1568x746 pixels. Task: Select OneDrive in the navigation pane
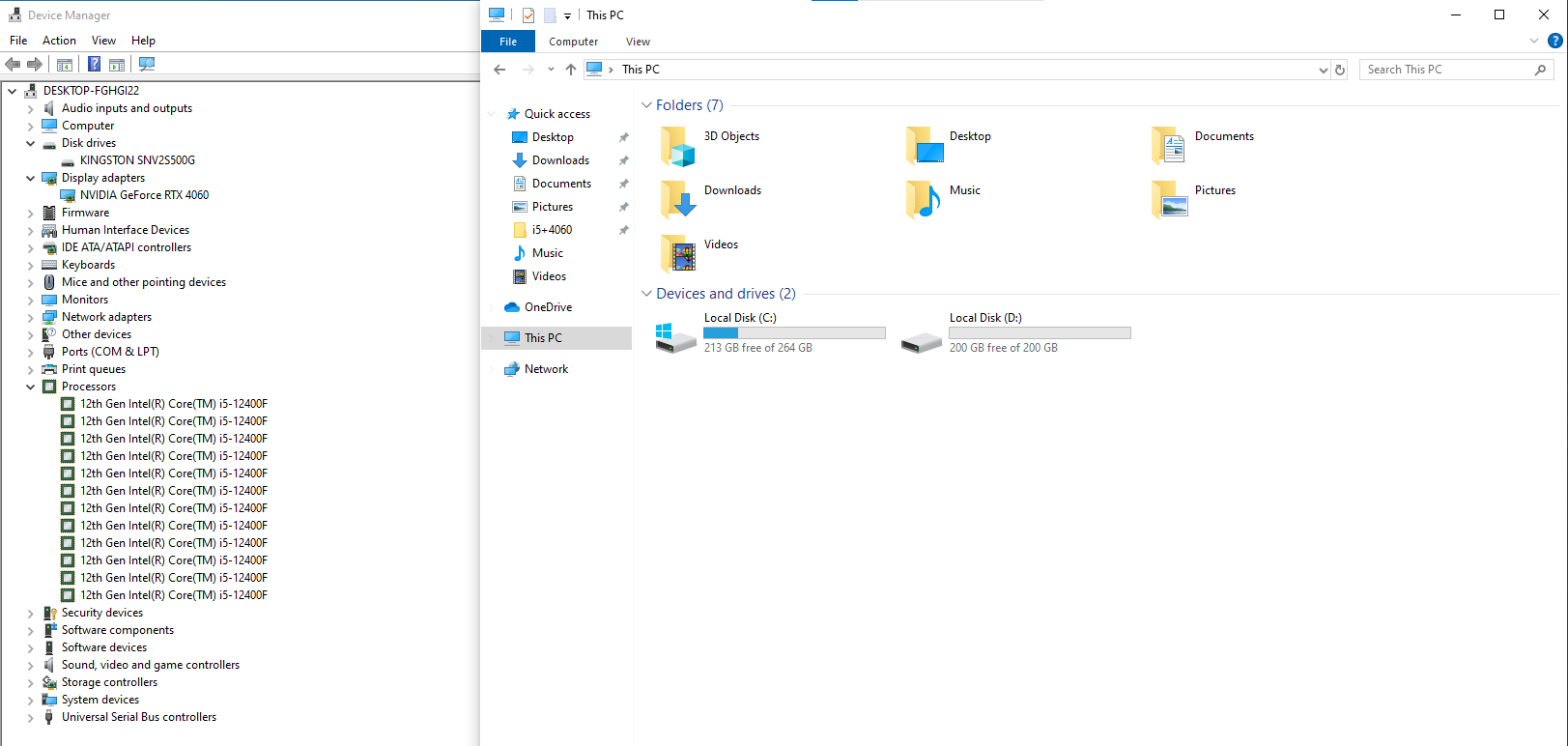548,307
